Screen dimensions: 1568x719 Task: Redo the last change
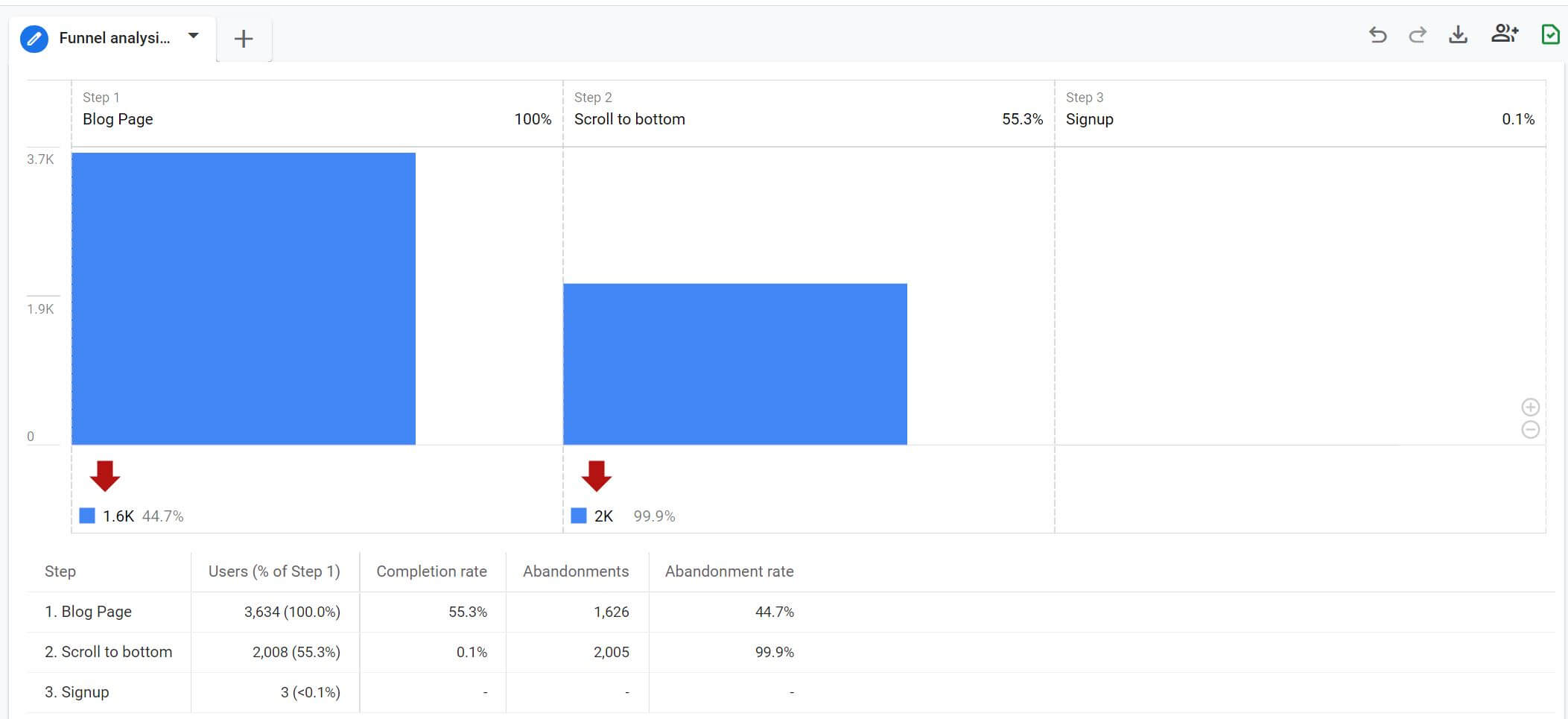[x=1418, y=35]
